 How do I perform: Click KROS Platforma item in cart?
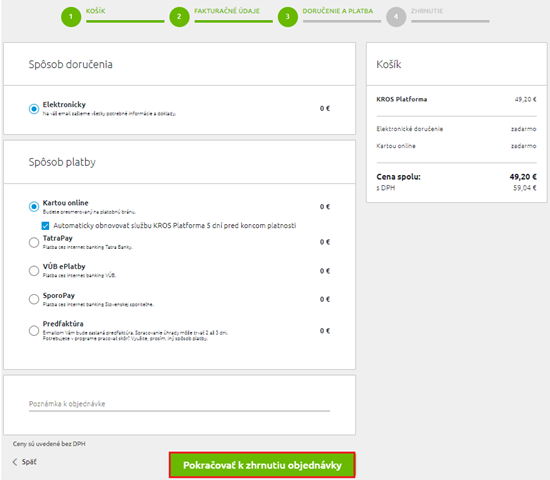pos(402,99)
